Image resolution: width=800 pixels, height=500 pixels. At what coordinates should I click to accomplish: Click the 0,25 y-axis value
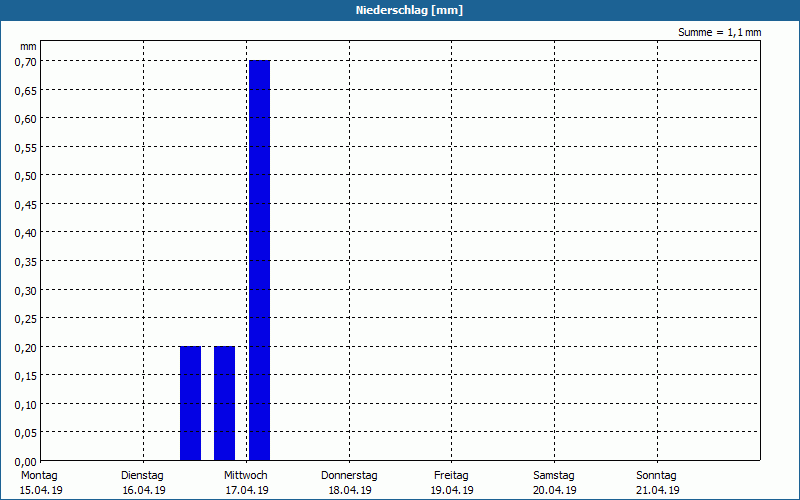(x=26, y=319)
